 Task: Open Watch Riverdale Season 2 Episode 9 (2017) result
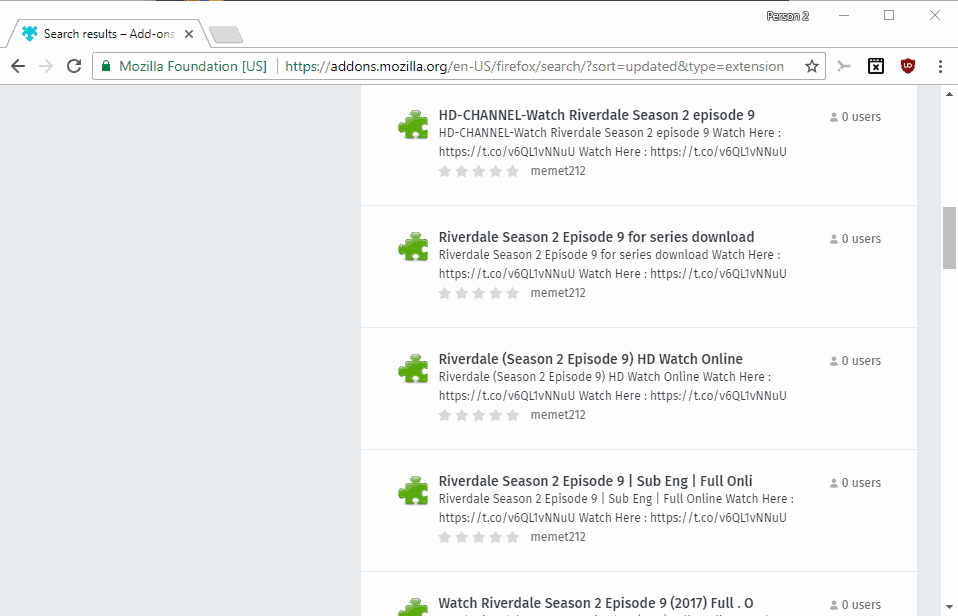(x=596, y=603)
